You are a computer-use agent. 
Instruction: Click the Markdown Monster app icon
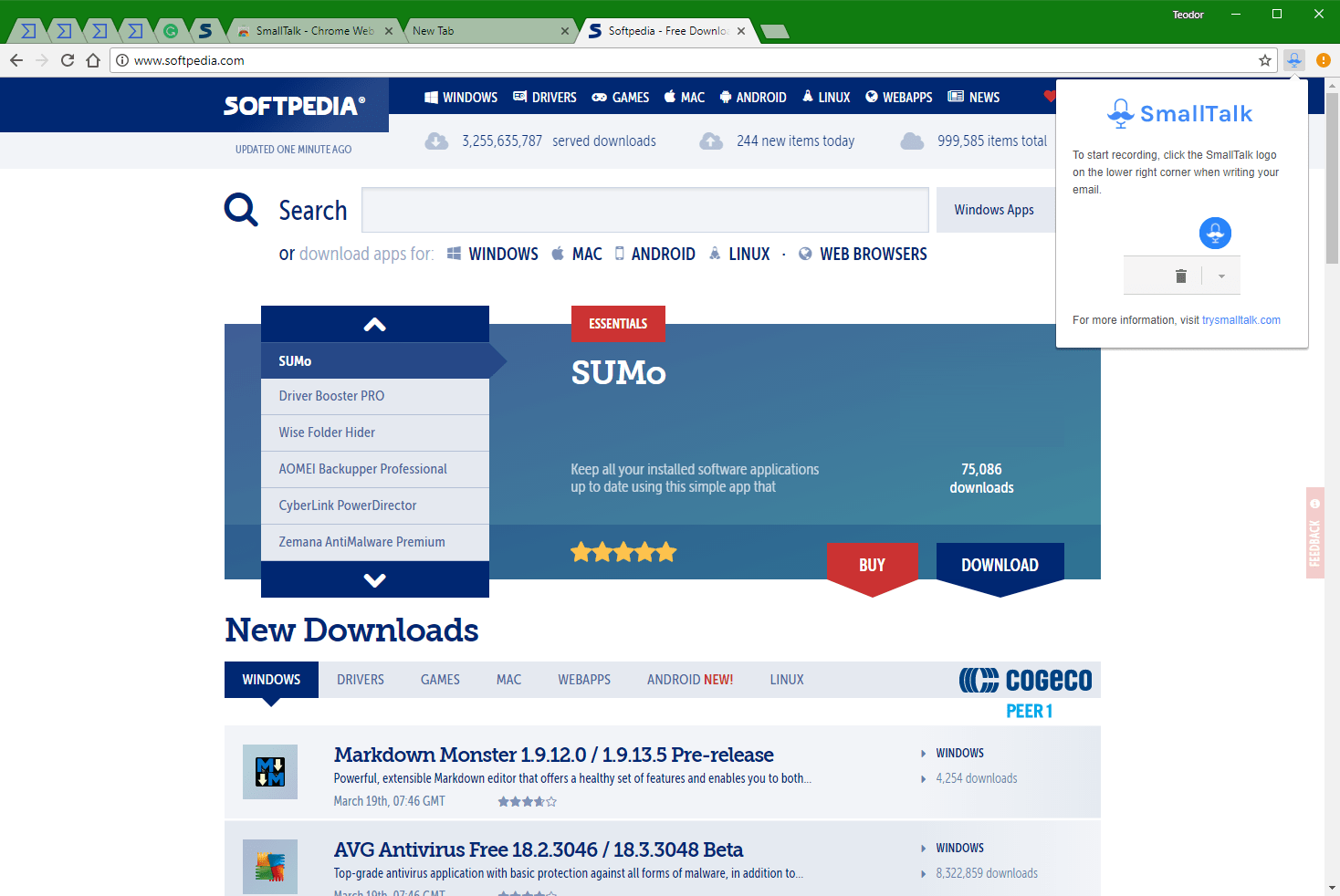(270, 772)
